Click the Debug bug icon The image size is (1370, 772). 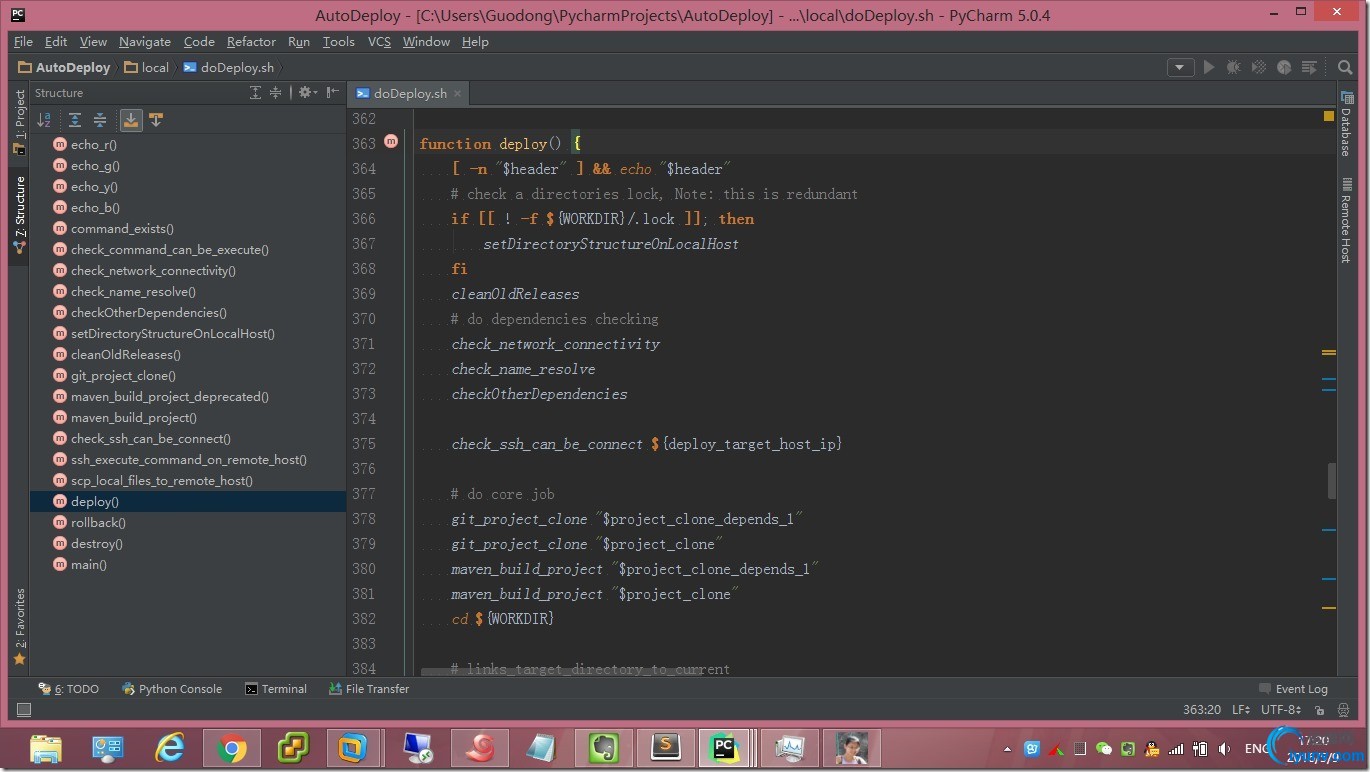pos(1234,67)
